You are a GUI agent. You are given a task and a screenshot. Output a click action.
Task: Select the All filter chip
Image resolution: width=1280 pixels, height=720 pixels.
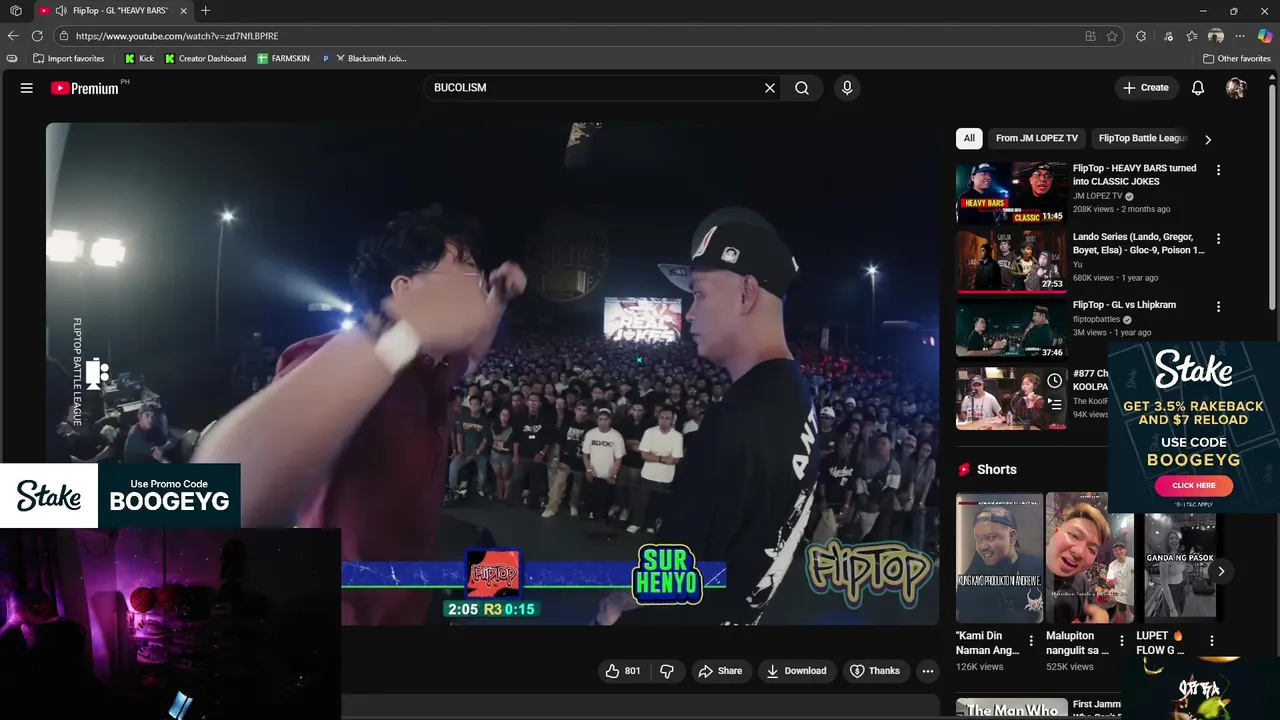pos(969,138)
